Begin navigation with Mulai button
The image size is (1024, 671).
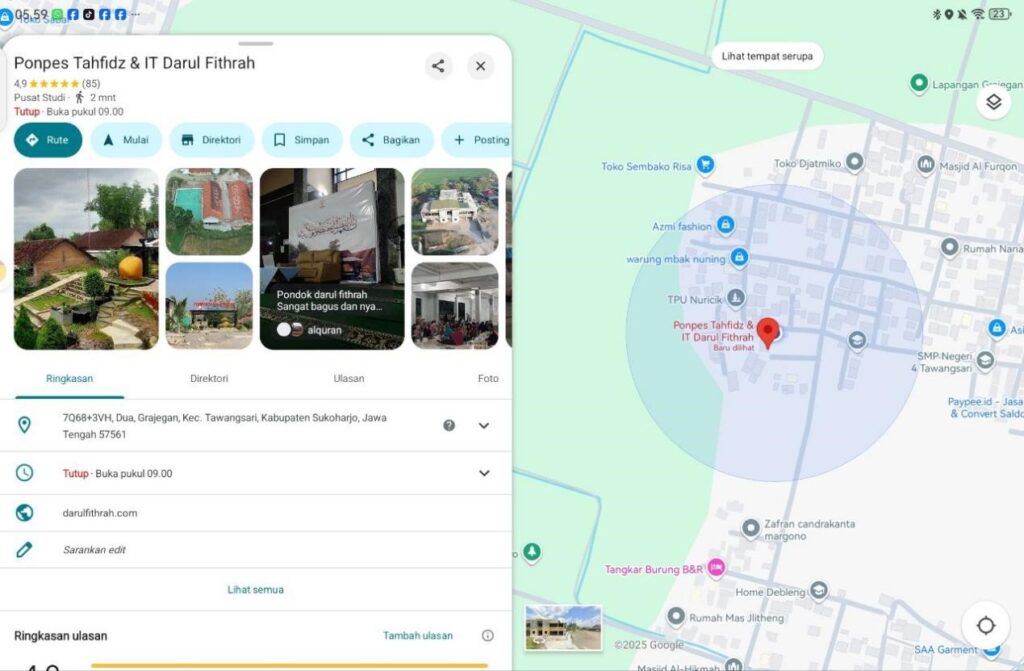click(x=126, y=140)
